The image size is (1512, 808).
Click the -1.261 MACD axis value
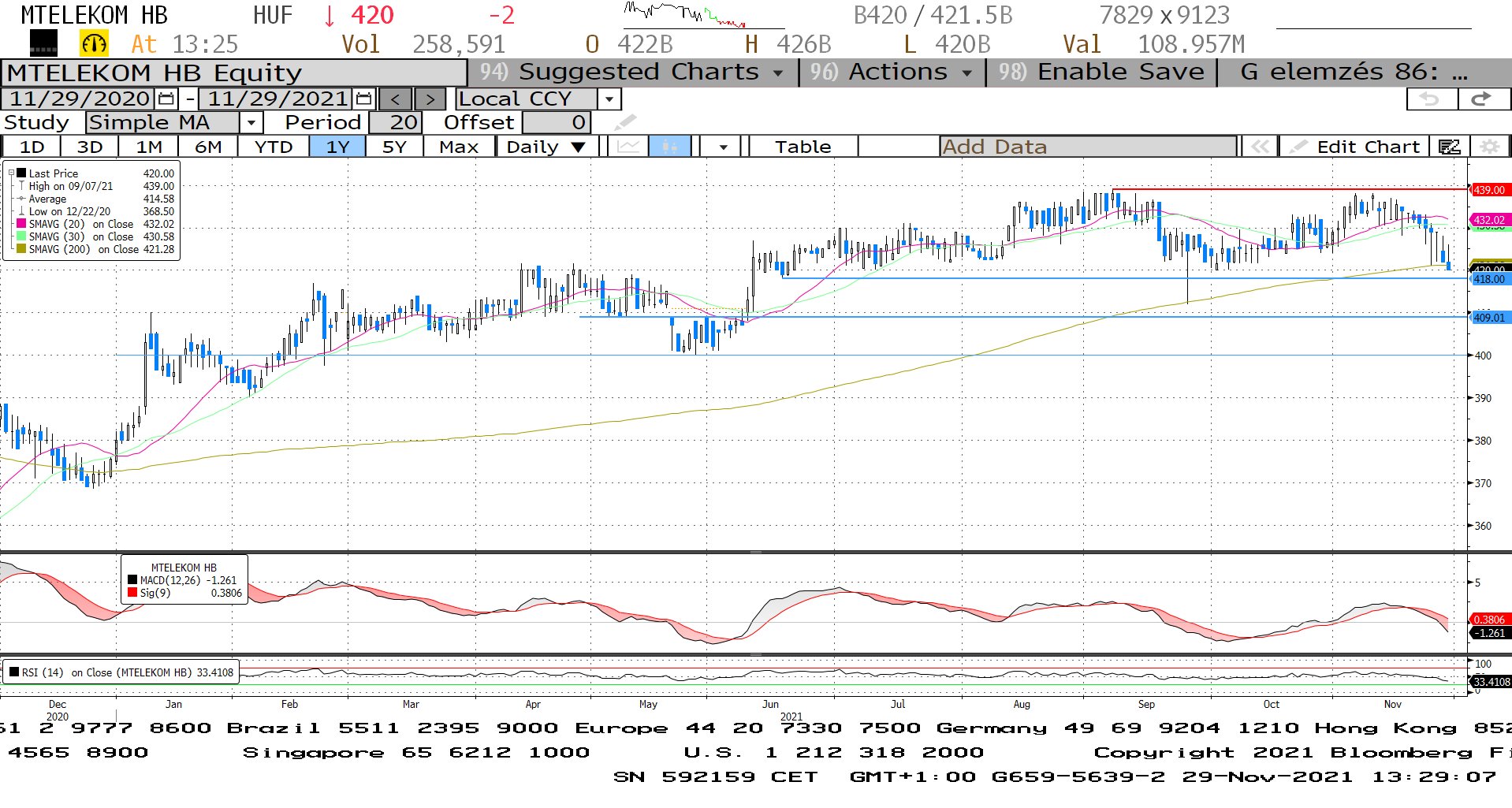[1489, 633]
